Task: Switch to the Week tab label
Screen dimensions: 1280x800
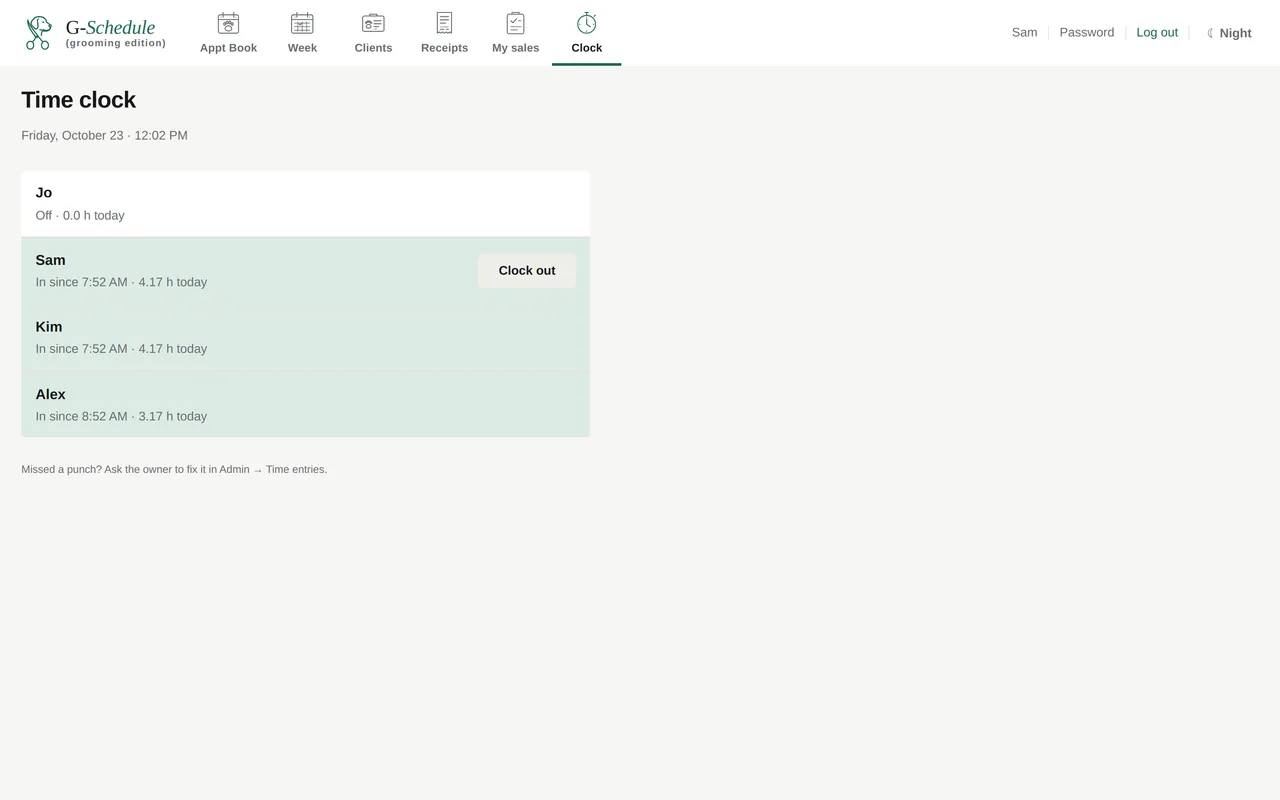Action: click(x=302, y=48)
